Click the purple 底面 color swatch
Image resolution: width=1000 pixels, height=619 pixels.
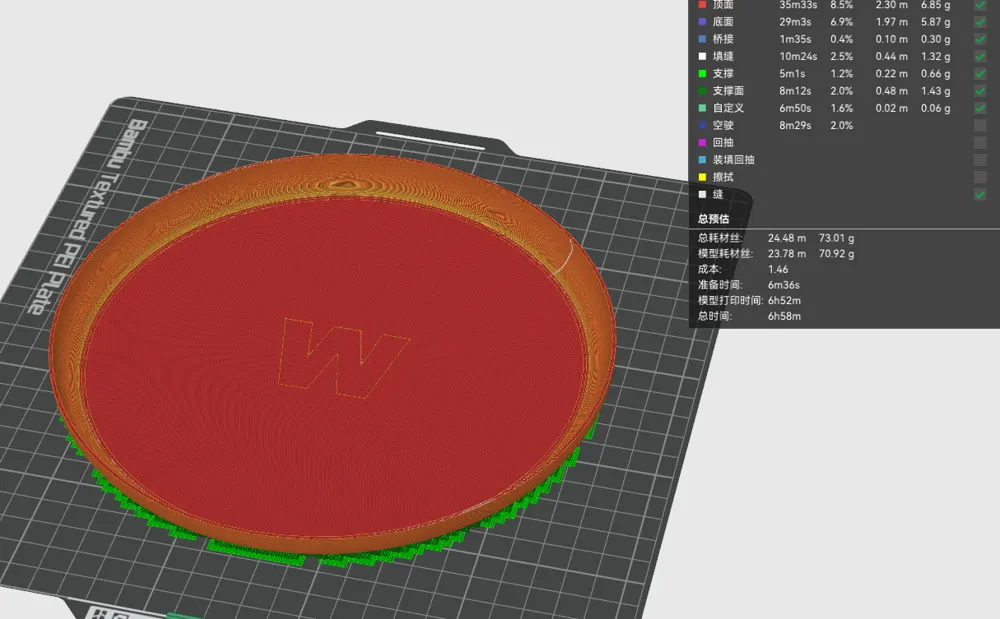tap(702, 22)
